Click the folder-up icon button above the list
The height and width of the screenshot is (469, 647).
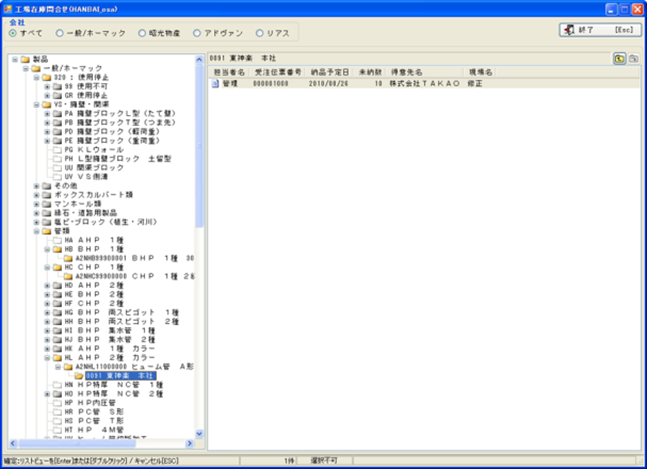click(619, 59)
